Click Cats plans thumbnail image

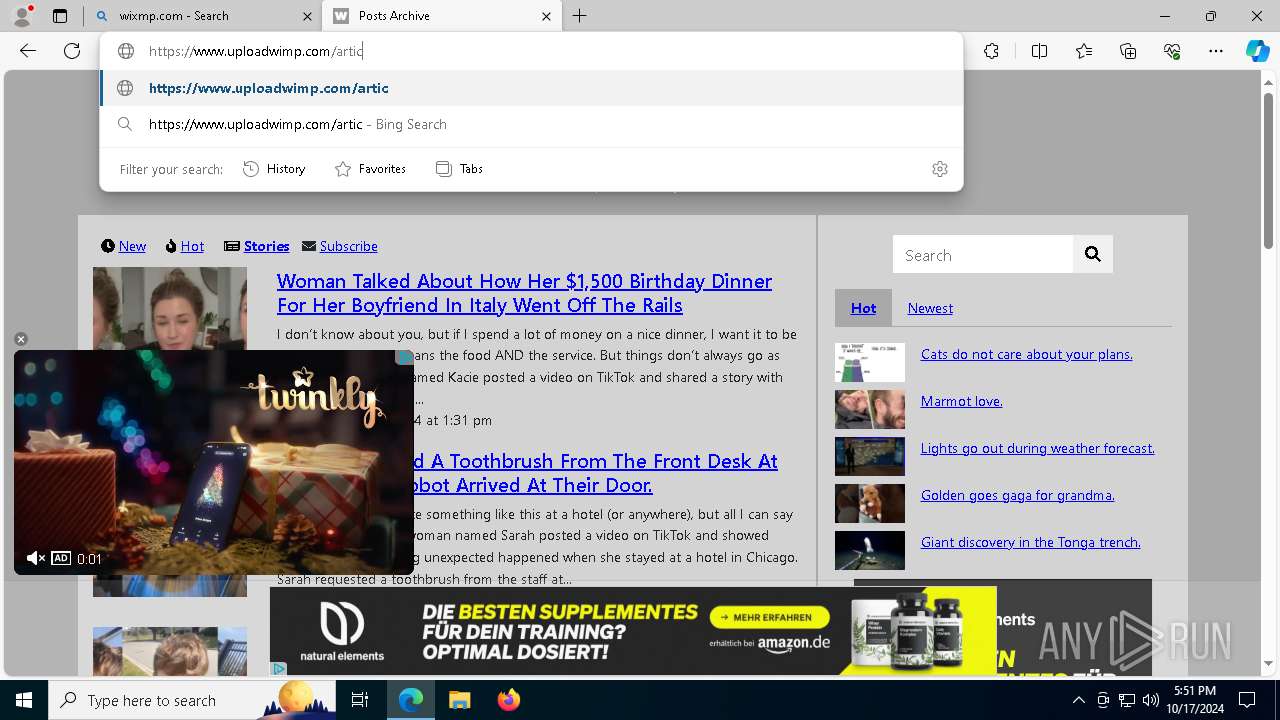click(x=870, y=363)
